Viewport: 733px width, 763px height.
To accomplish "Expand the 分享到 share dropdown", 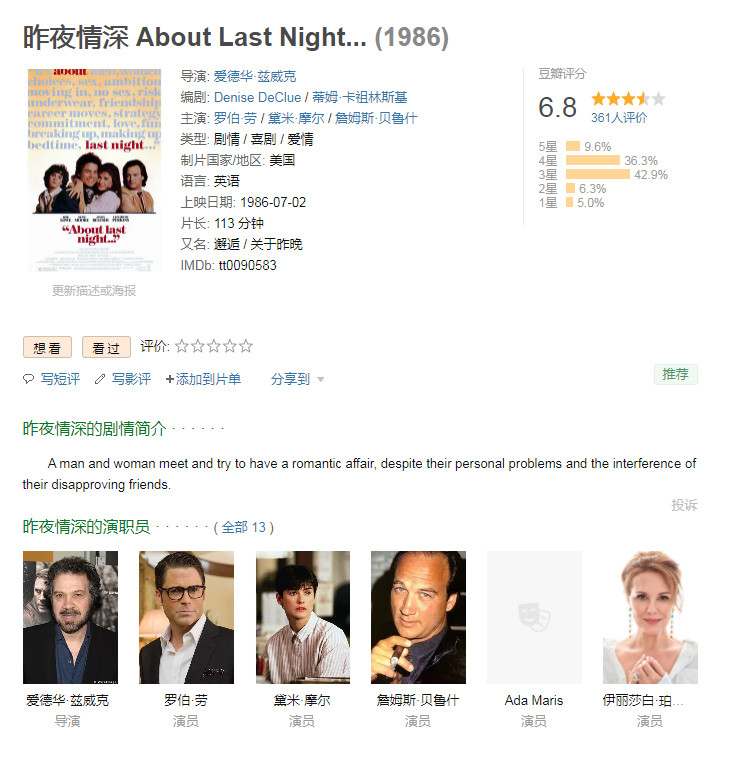I will [297, 379].
